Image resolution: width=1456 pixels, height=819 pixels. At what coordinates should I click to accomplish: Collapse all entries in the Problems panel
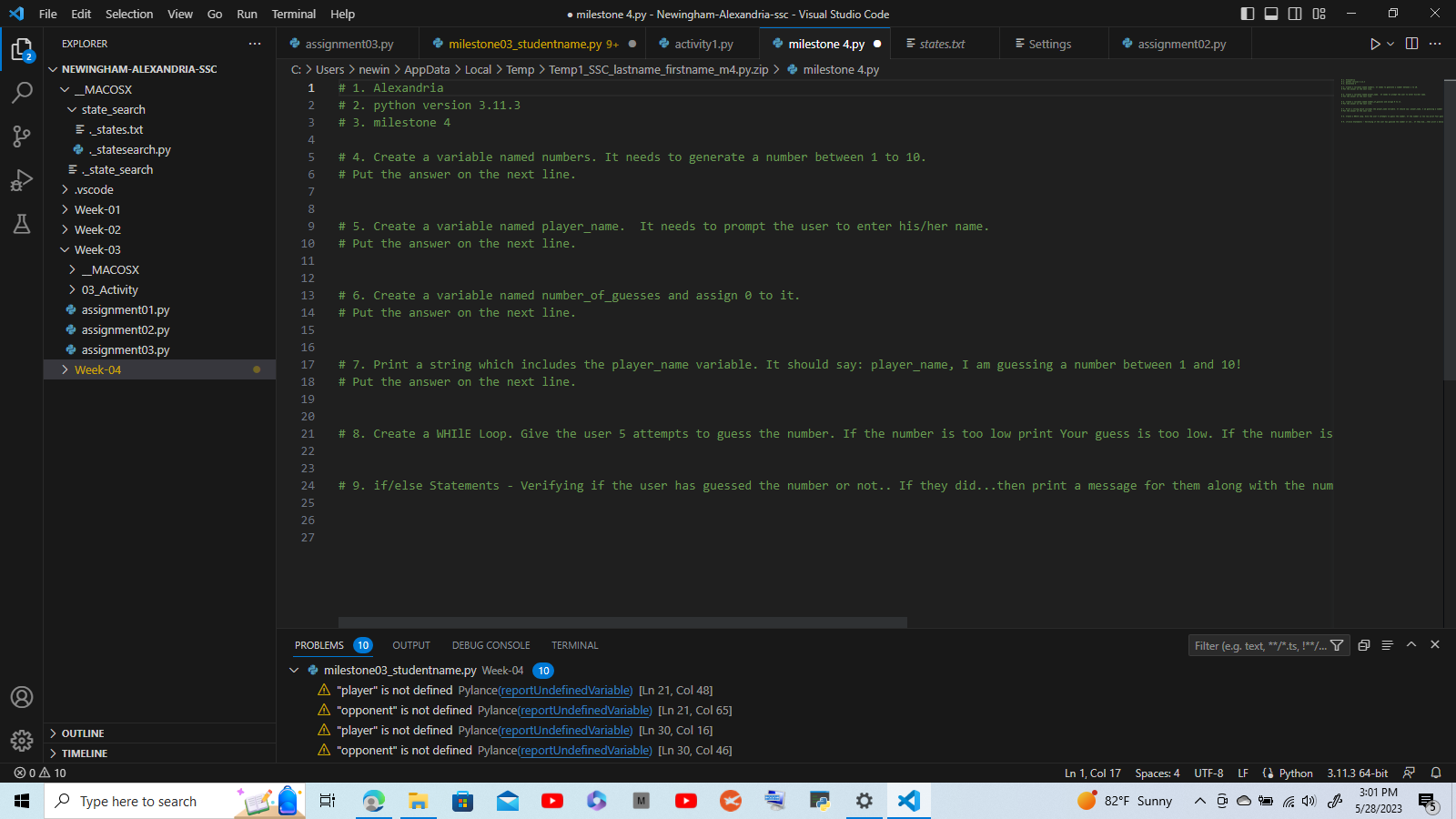pyautogui.click(x=1387, y=645)
